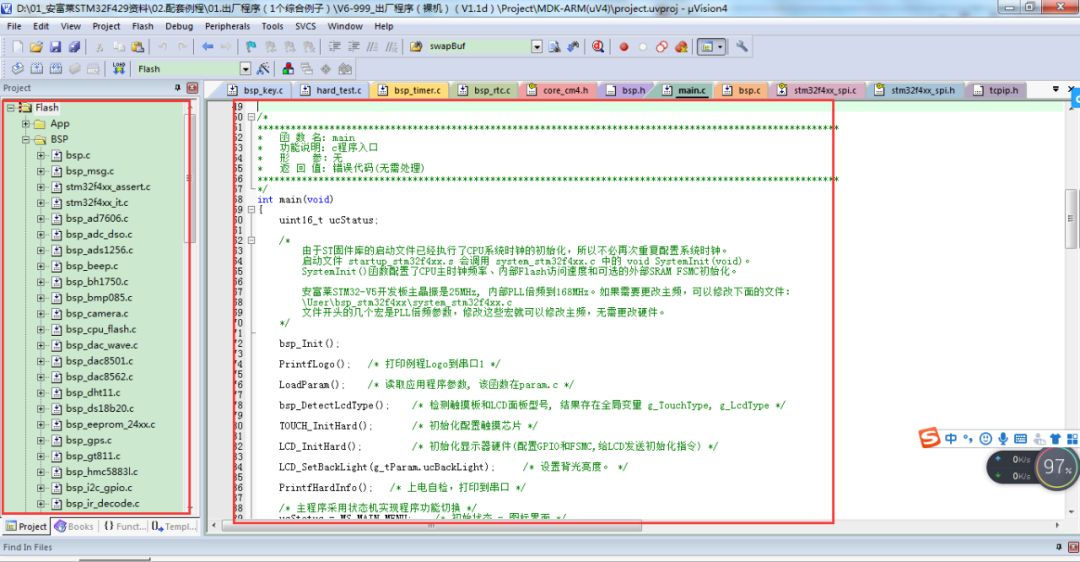Screen dimensions: 1080x562
Task: Switch to the tcpip.h tab
Action: pos(997,90)
